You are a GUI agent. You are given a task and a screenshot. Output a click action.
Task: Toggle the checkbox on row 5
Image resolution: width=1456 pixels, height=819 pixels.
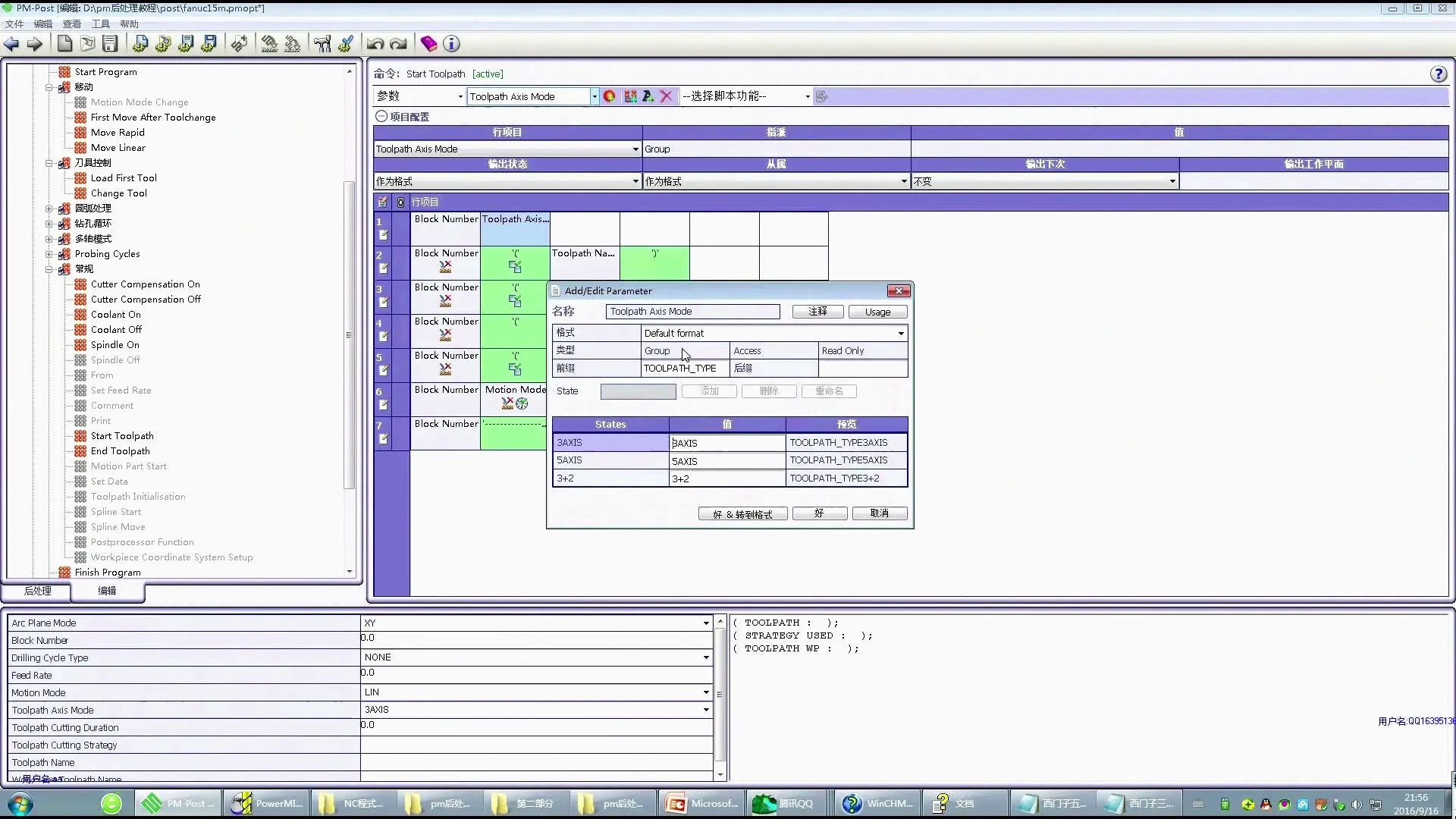[383, 371]
